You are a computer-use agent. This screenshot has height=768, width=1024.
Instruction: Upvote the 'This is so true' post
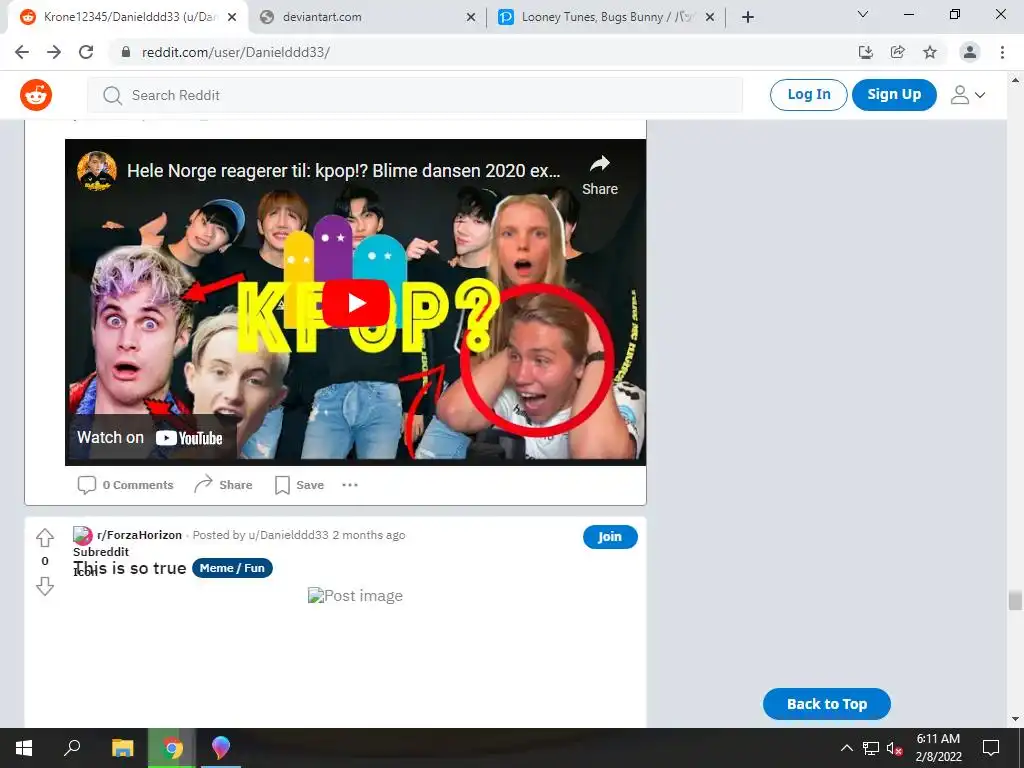click(44, 537)
